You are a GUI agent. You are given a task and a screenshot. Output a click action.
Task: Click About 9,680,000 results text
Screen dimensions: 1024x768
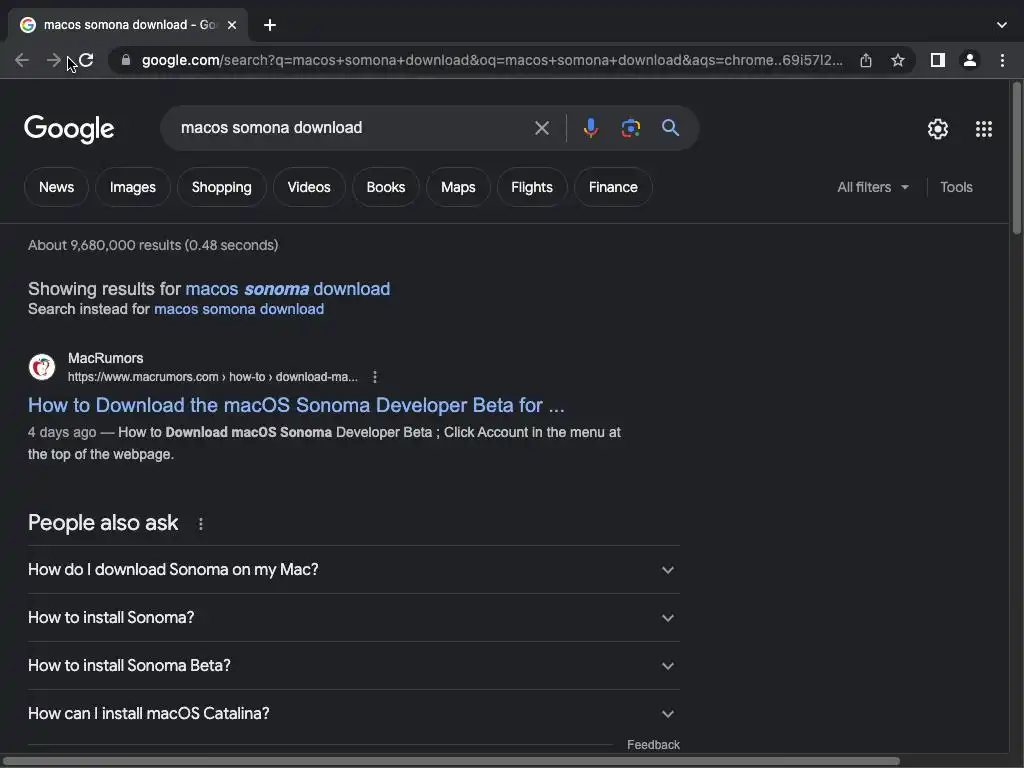tap(153, 246)
